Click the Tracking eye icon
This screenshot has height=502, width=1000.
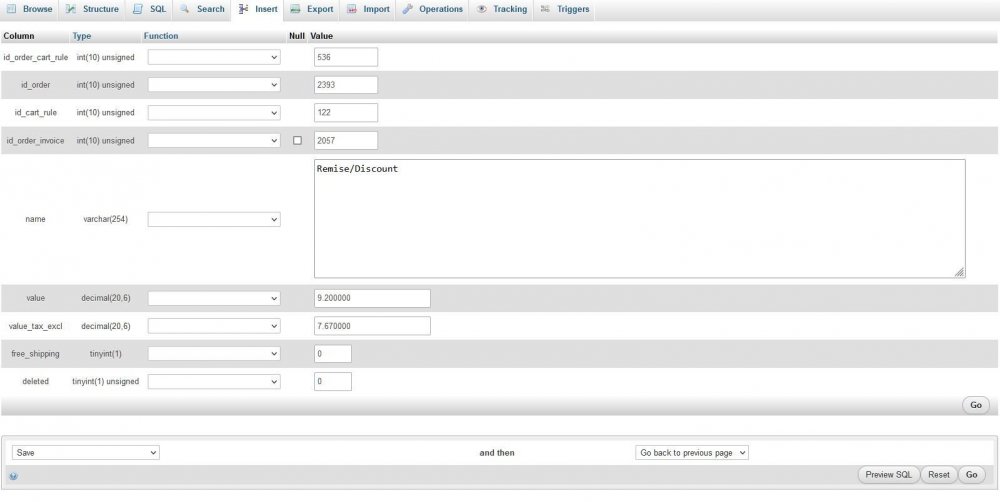coord(482,9)
